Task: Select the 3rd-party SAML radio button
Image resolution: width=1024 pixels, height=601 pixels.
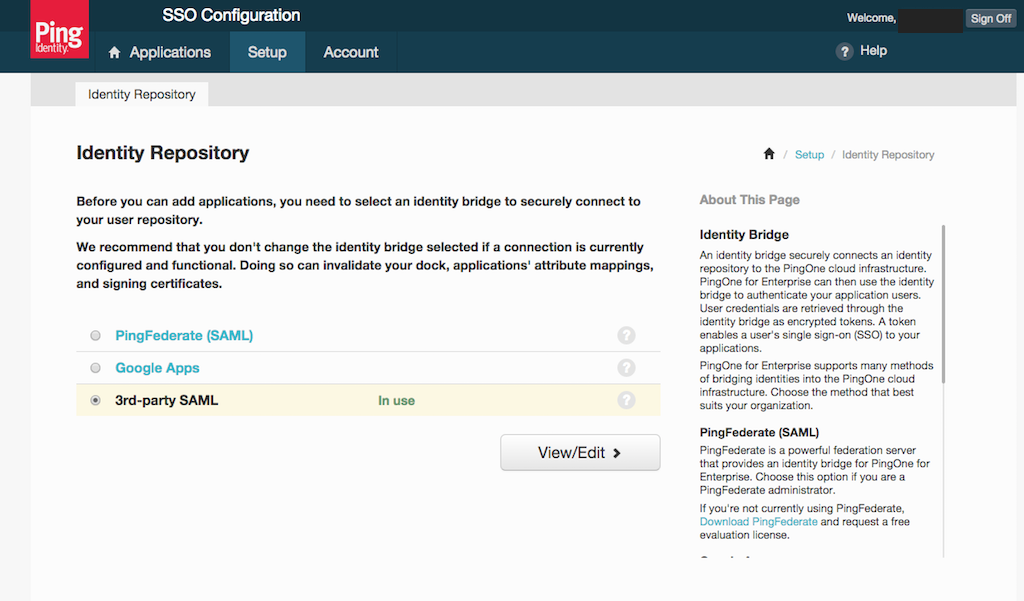Action: pos(95,399)
